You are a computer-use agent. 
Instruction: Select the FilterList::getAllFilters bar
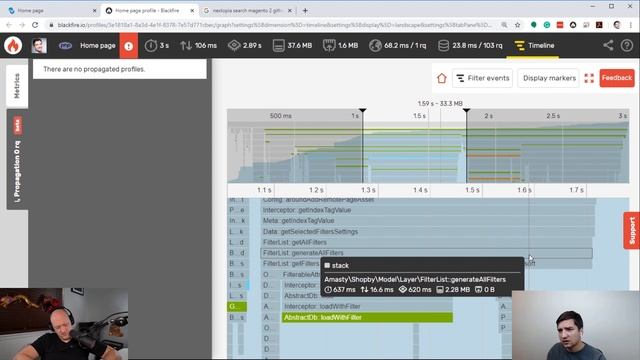(427, 242)
